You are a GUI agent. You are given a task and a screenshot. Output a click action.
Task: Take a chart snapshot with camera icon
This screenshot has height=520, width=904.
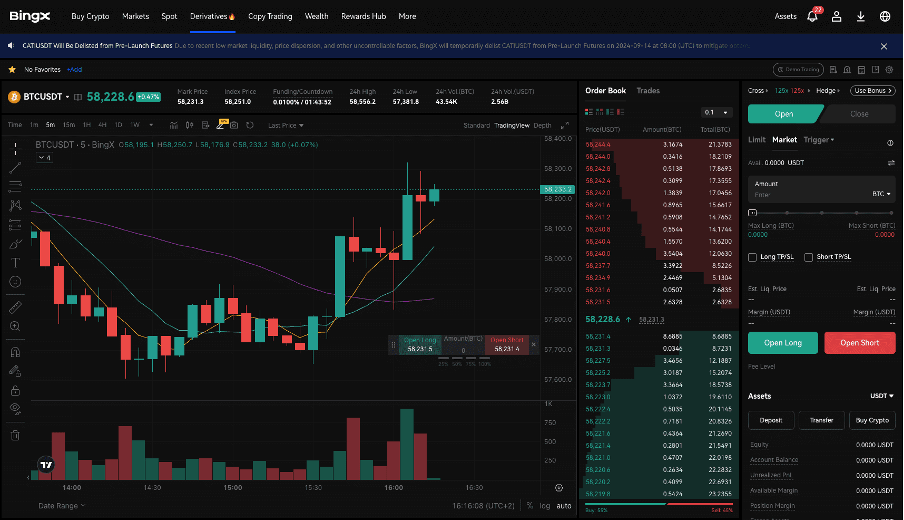pos(234,125)
